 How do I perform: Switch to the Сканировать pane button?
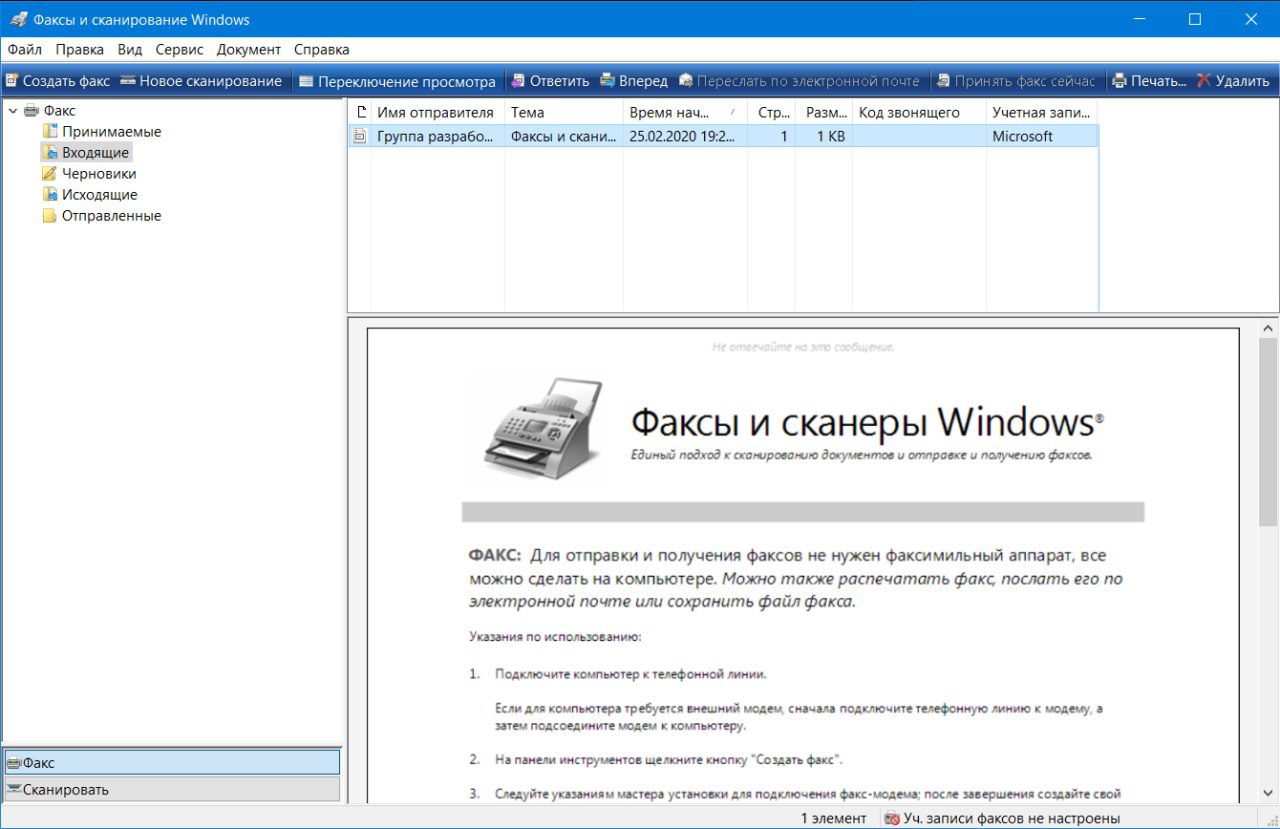click(171, 789)
